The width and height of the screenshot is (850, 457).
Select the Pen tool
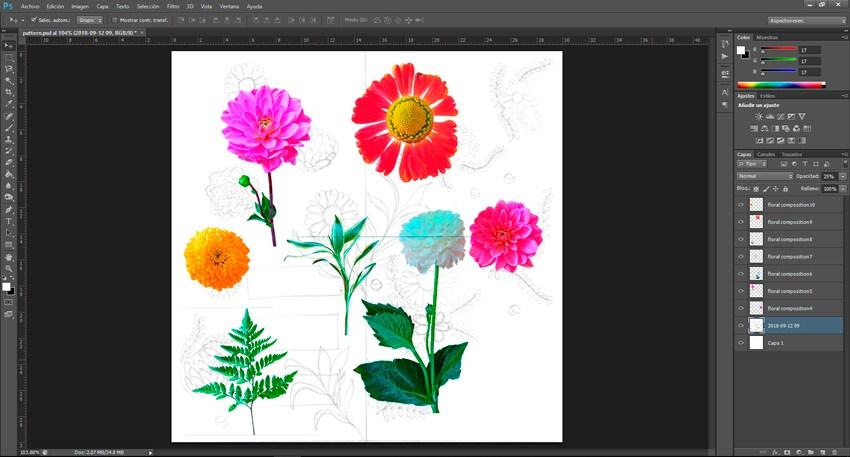(x=9, y=209)
